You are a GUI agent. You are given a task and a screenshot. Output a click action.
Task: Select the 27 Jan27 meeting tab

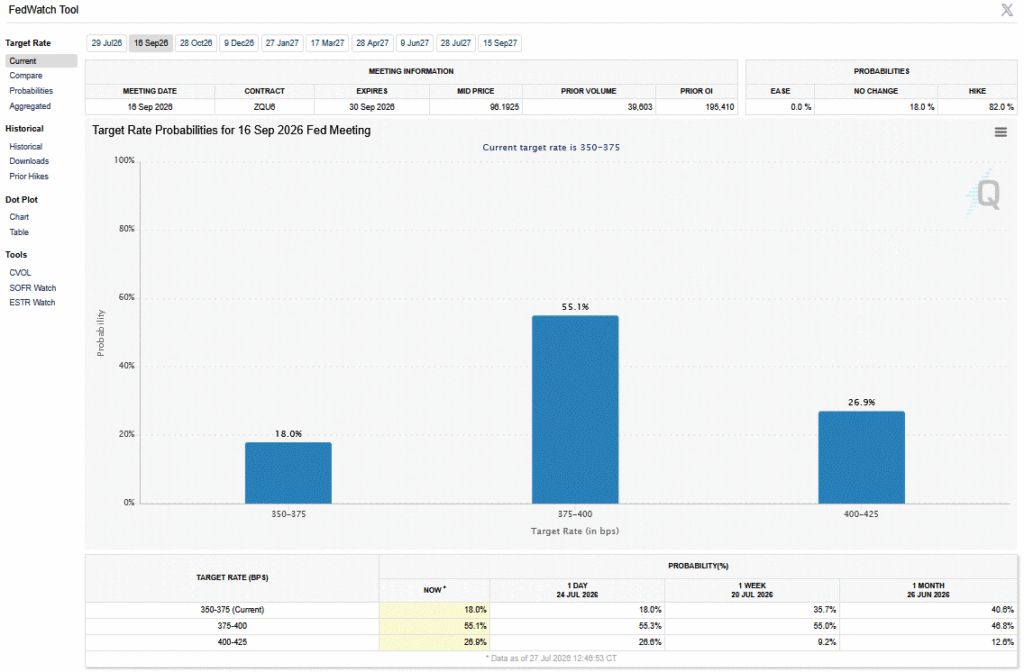282,43
